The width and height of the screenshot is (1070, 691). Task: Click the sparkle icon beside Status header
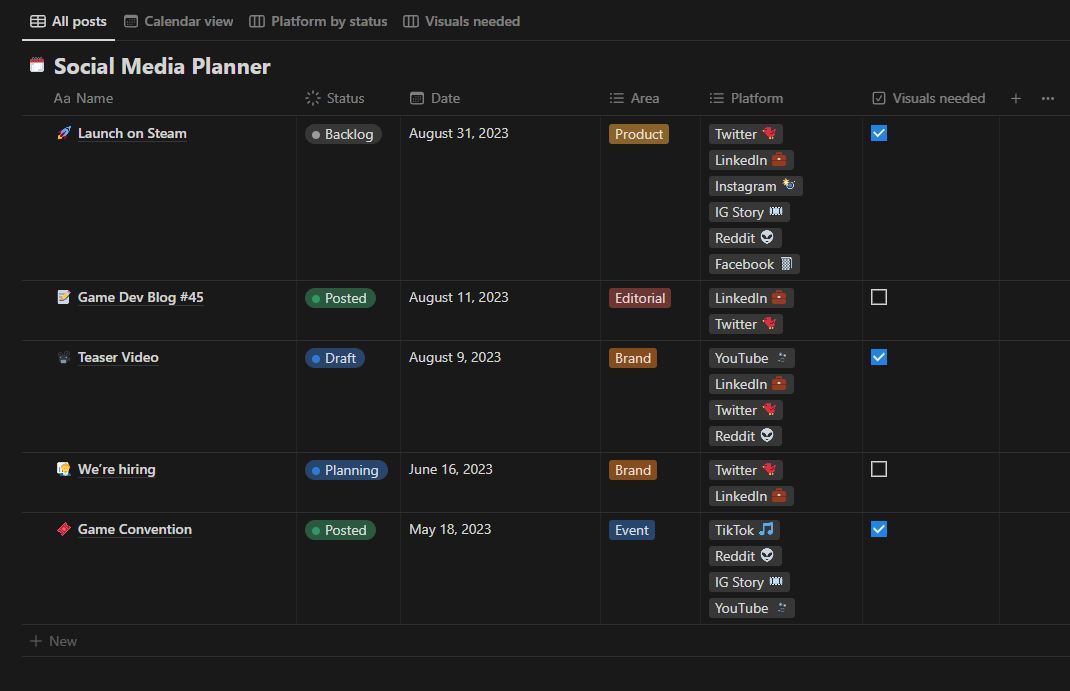(x=314, y=98)
